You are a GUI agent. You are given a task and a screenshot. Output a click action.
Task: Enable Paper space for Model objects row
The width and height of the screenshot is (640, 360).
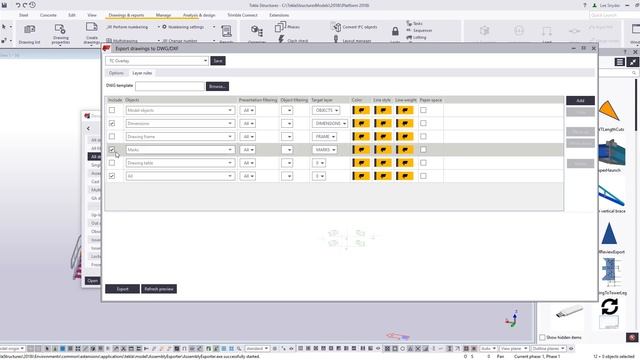(x=423, y=110)
